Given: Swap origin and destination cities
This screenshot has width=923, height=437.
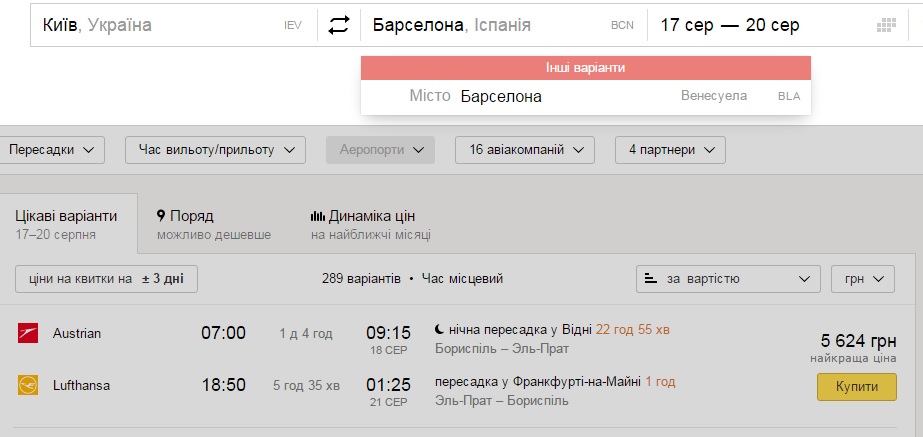Looking at the screenshot, I should pyautogui.click(x=339, y=26).
